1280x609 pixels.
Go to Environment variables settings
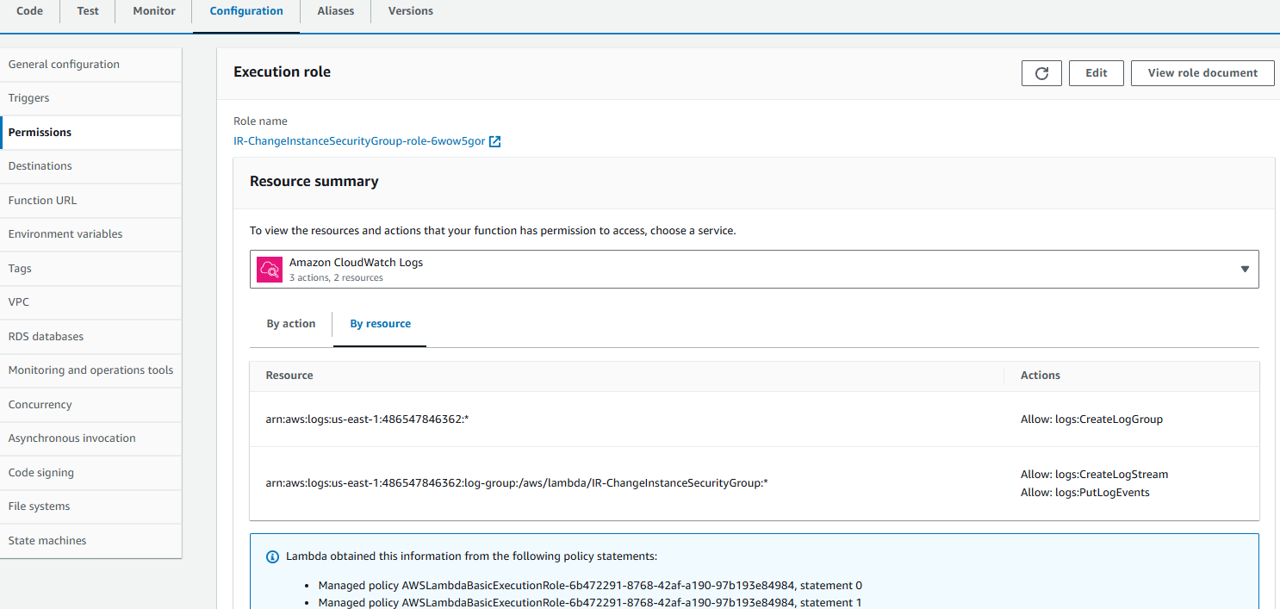65,234
